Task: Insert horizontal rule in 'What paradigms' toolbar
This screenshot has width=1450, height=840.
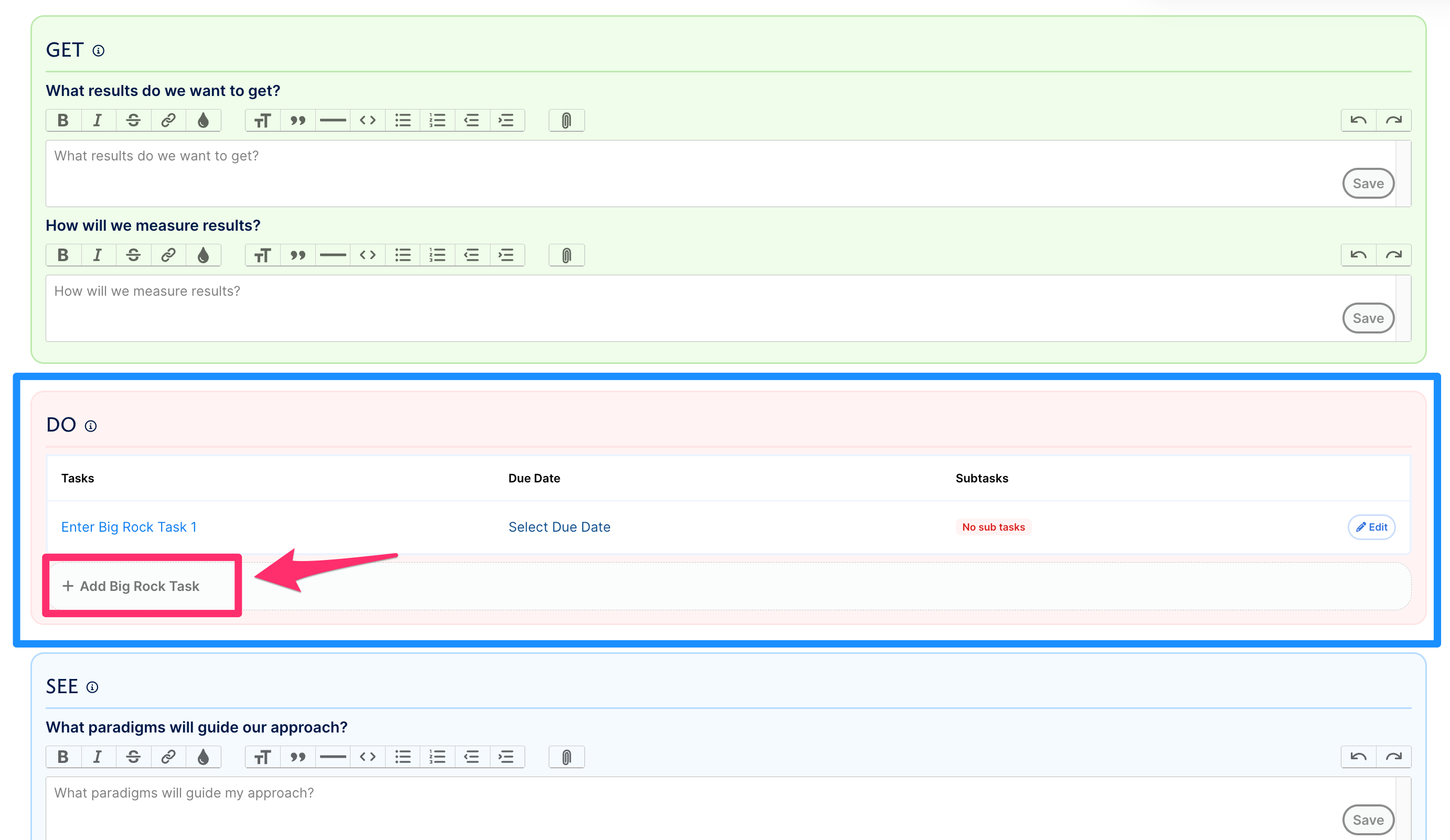Action: (x=333, y=757)
